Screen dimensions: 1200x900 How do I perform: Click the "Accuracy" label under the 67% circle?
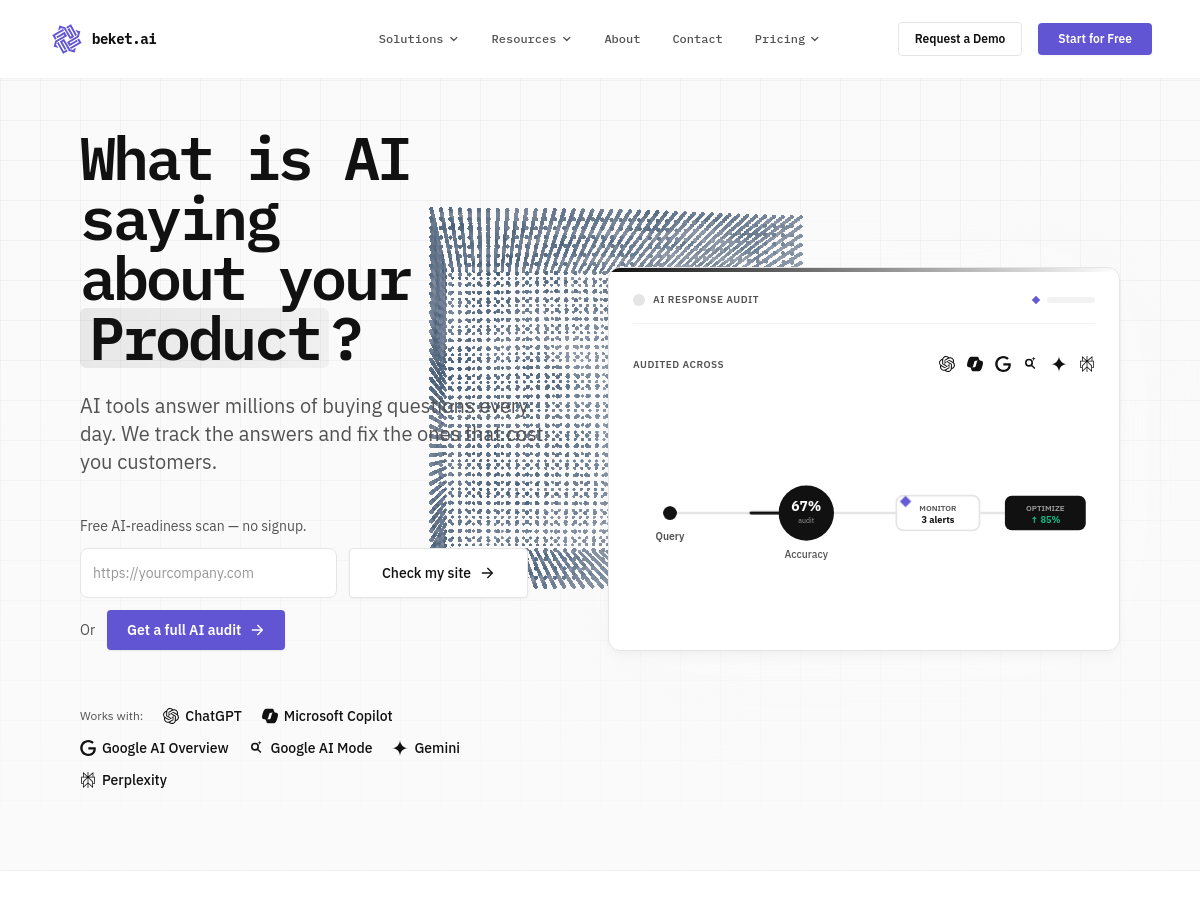coord(806,554)
